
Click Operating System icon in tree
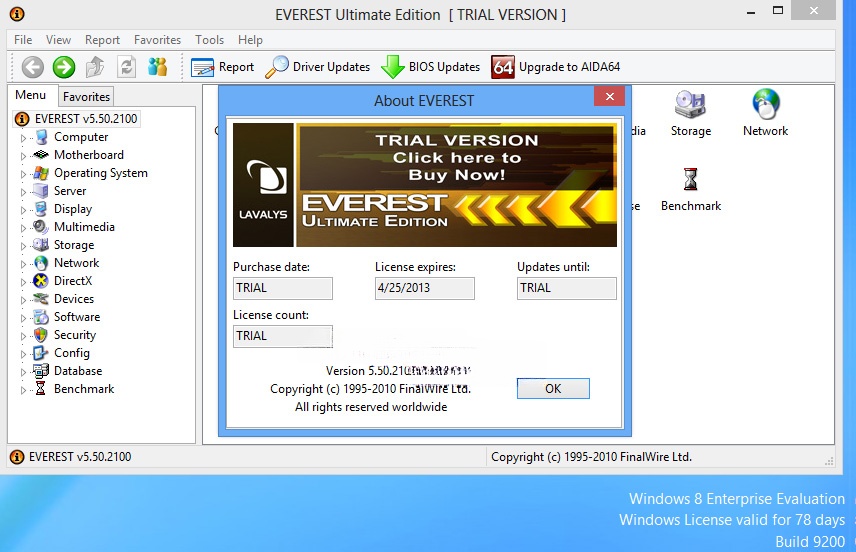click(41, 173)
